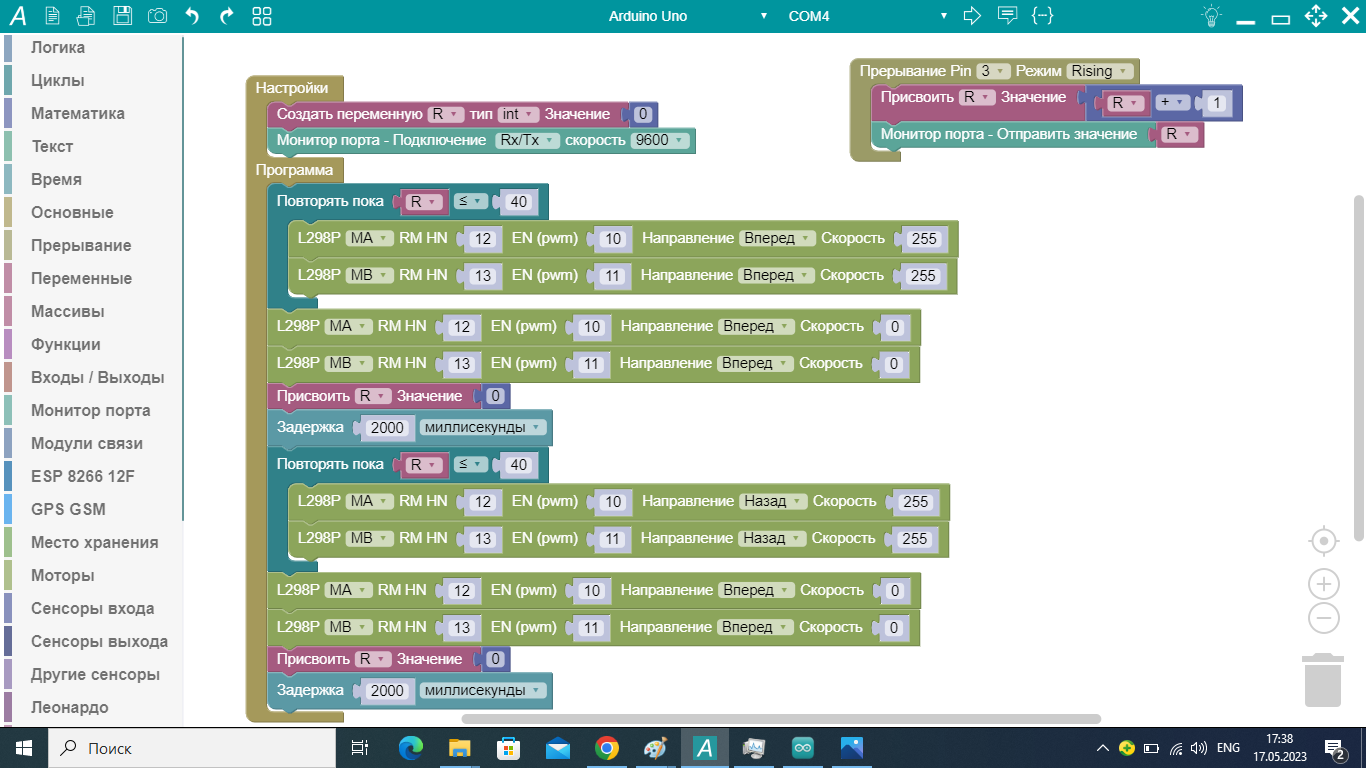This screenshot has height=768, width=1366.
Task: Open the four-squares grid icon
Action: click(x=262, y=16)
